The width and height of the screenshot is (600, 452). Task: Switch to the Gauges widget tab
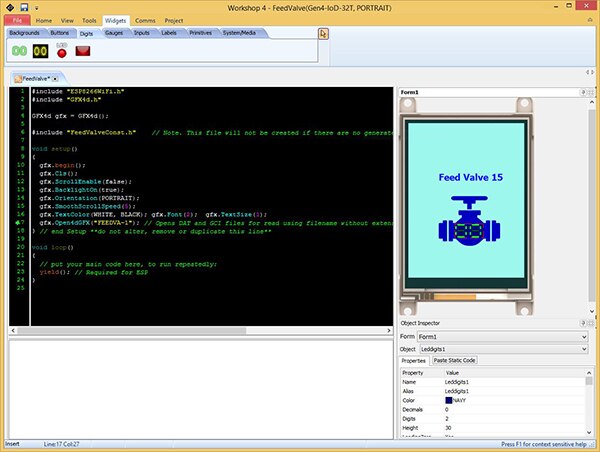point(114,32)
